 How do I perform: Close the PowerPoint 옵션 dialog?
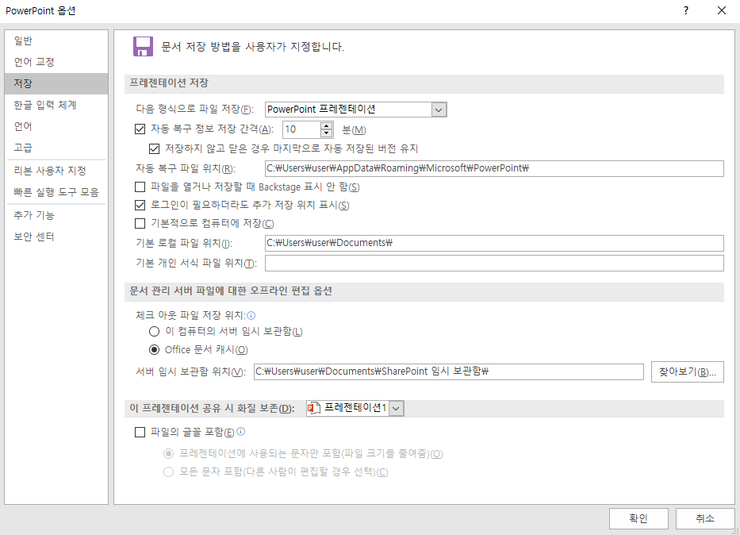click(722, 10)
